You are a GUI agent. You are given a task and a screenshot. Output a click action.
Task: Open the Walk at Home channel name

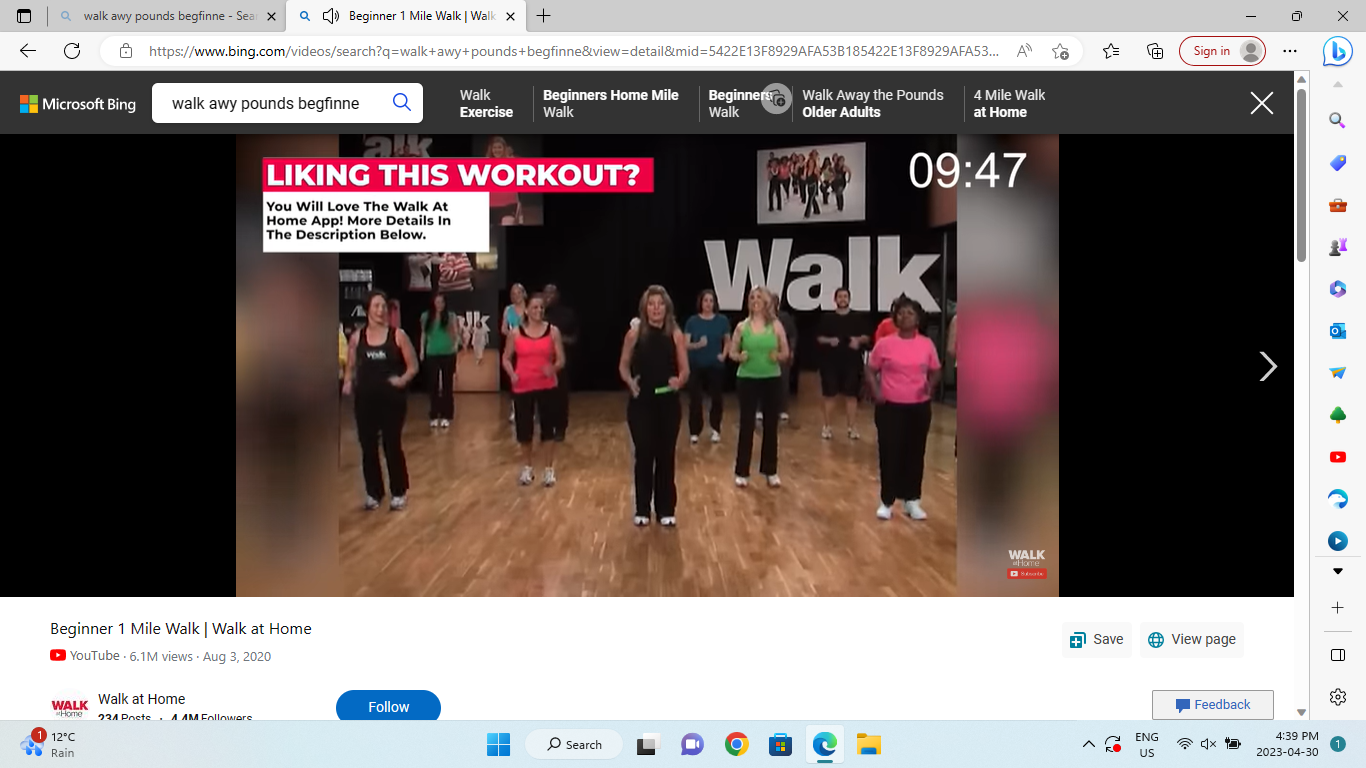(141, 699)
